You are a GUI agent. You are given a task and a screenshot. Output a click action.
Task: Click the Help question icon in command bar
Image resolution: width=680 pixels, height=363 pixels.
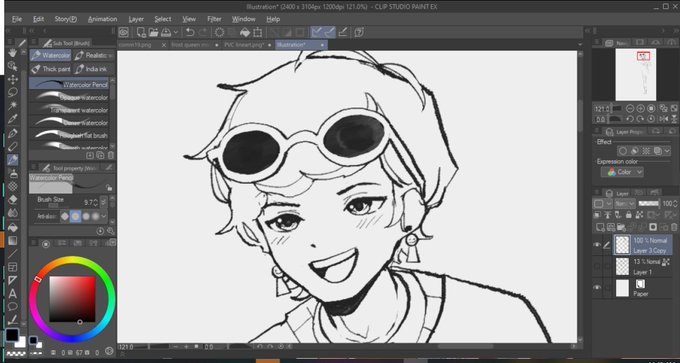(359, 32)
